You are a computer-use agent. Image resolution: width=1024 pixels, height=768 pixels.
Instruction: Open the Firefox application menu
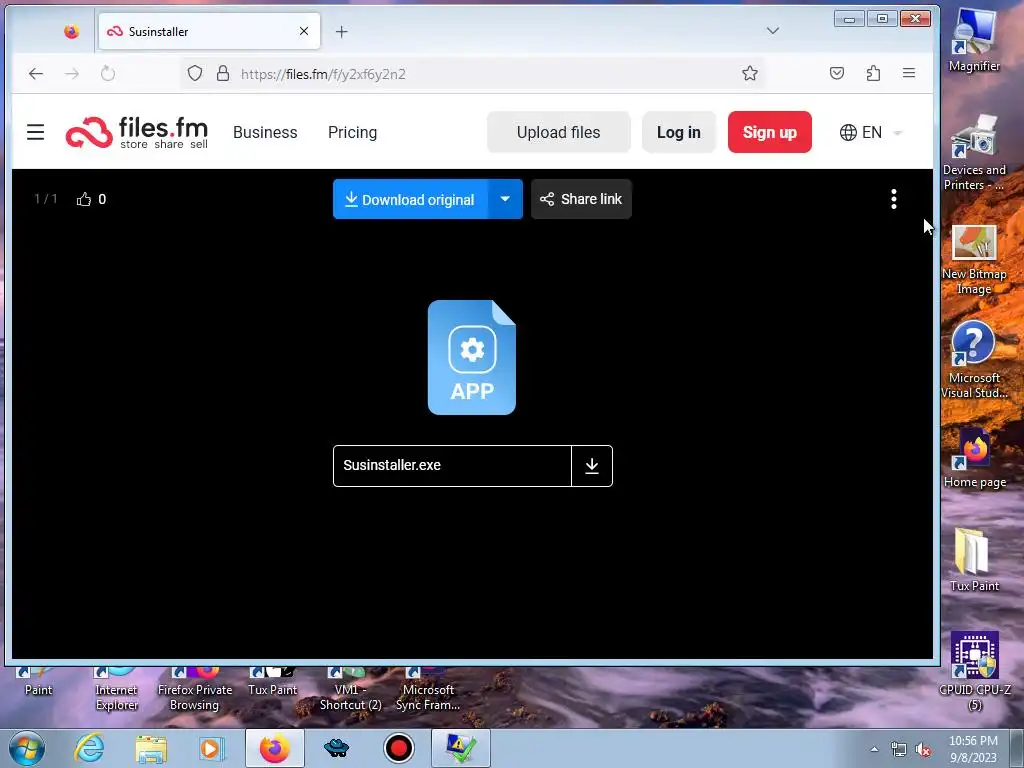tap(909, 73)
